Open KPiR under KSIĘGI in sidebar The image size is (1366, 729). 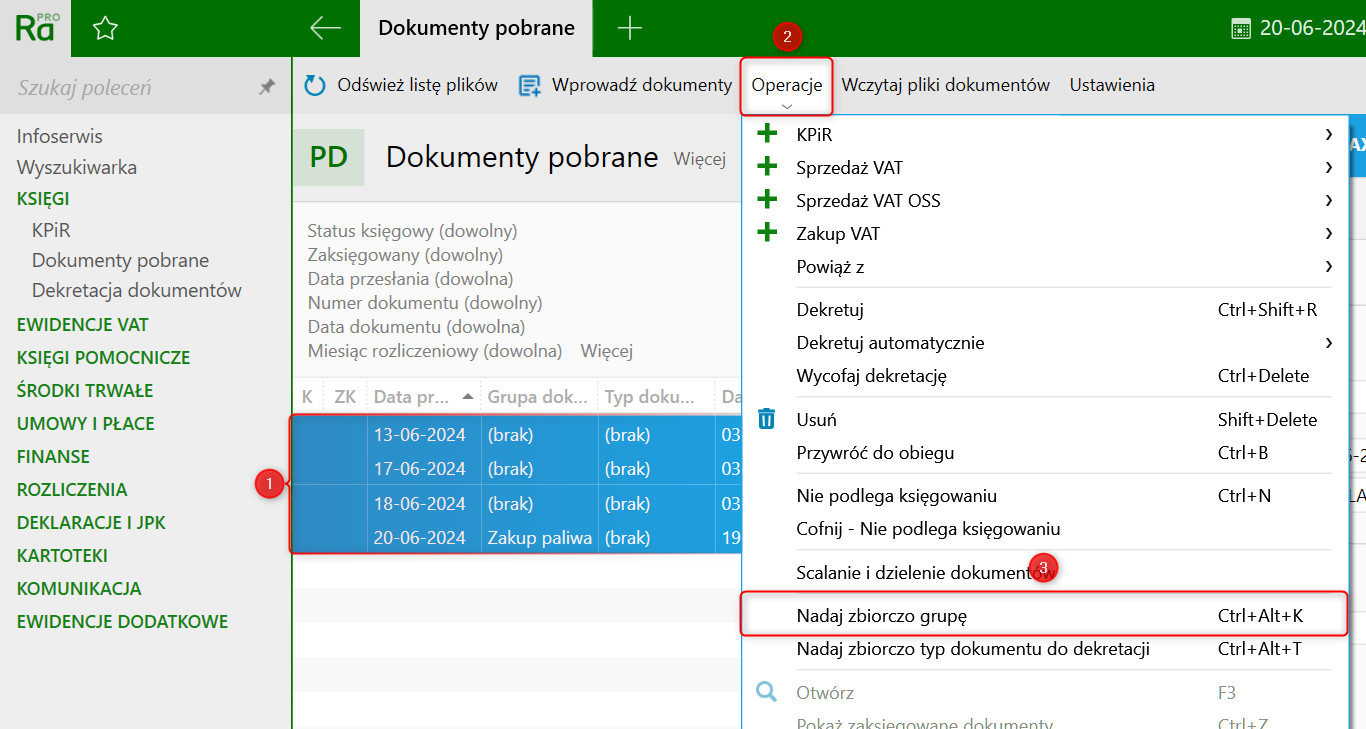tap(51, 230)
